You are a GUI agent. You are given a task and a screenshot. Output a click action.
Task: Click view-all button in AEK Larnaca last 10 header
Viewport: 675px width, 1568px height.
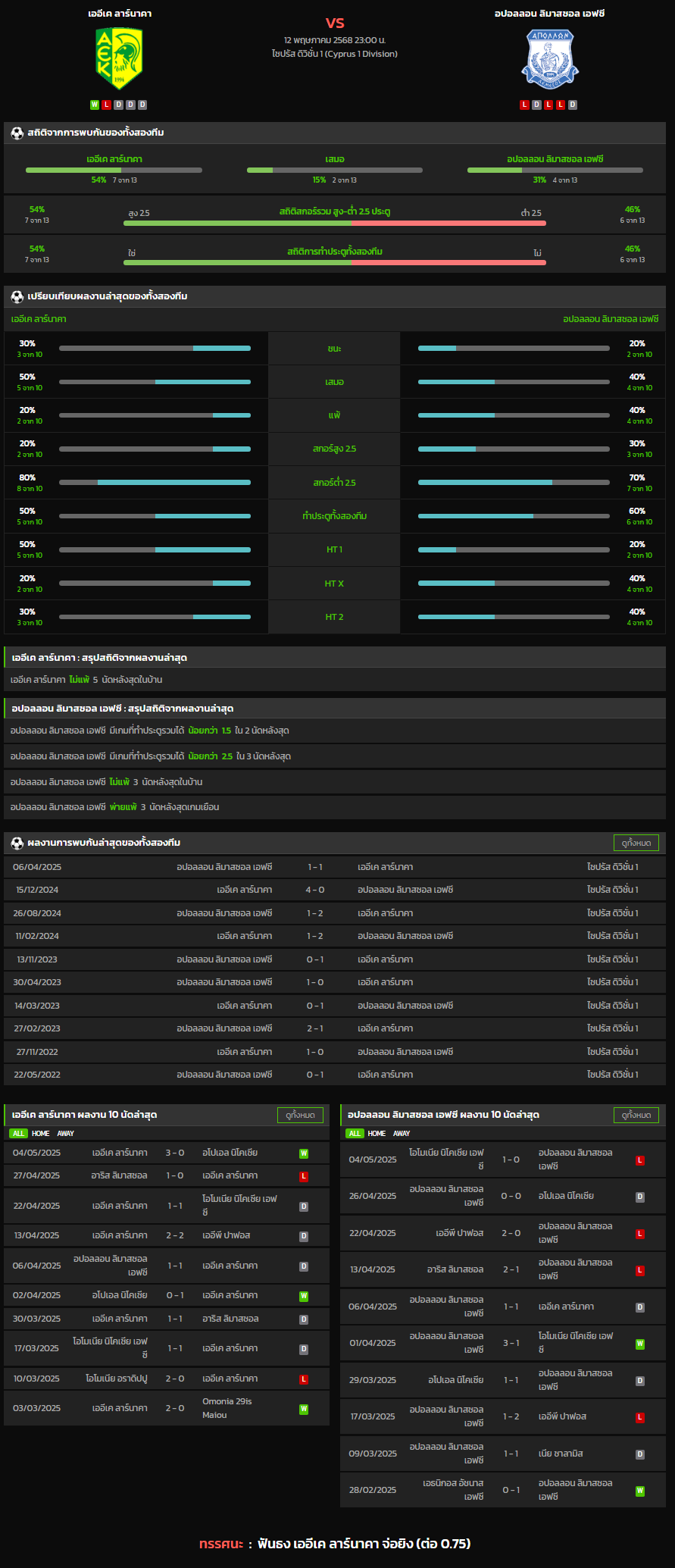(x=300, y=1115)
